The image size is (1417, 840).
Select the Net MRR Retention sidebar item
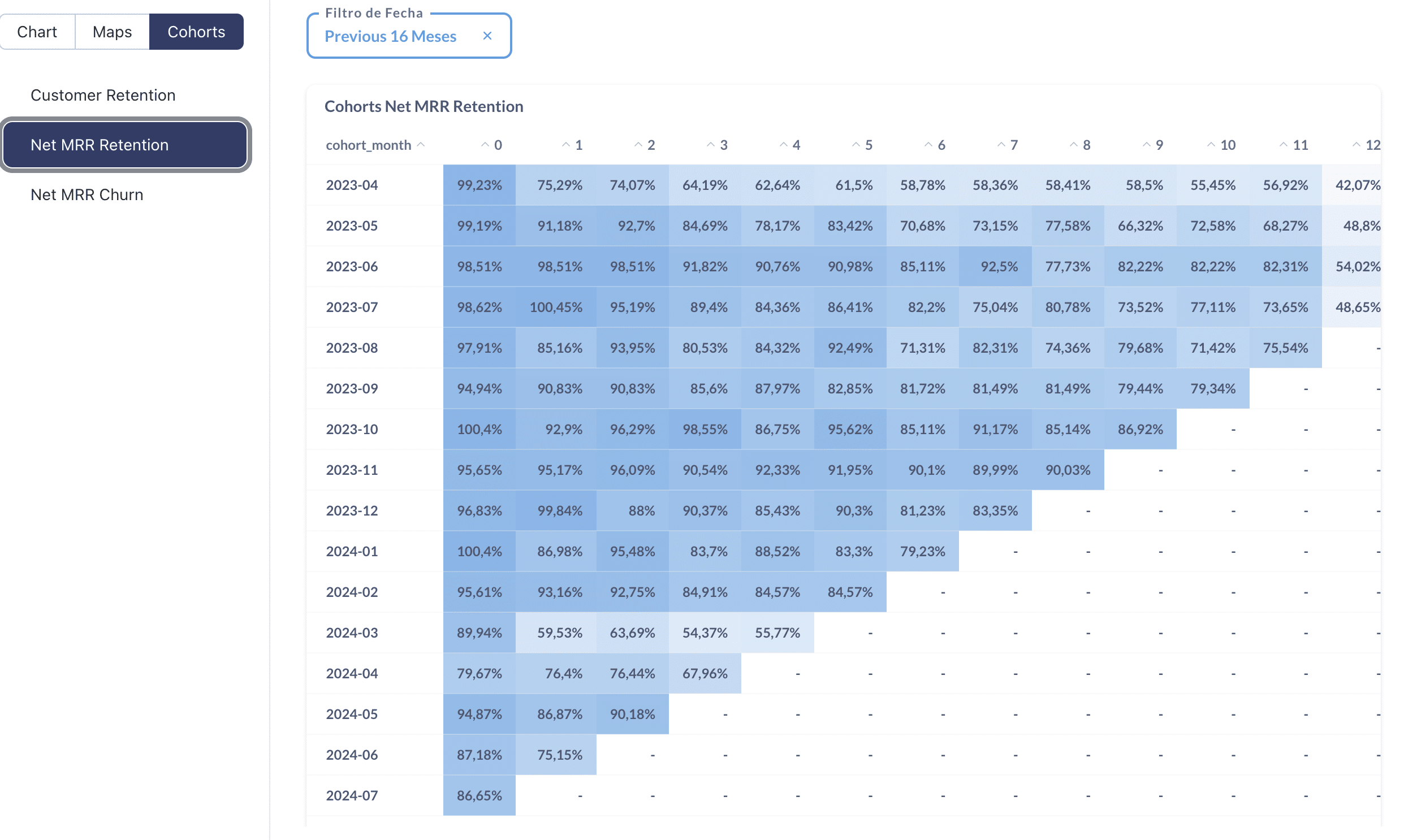click(100, 145)
